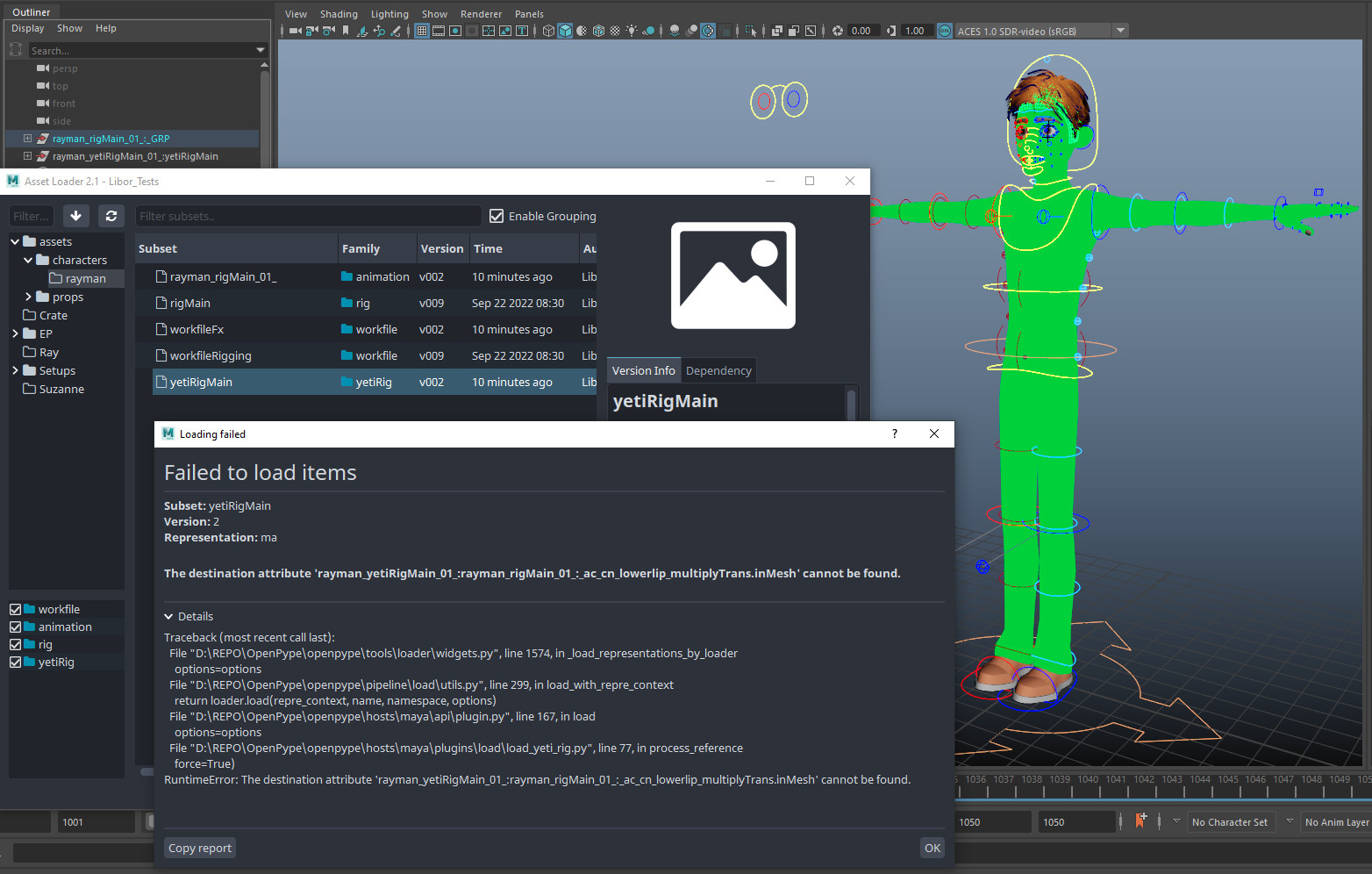Click the gamma value field showing 1.00

[917, 31]
